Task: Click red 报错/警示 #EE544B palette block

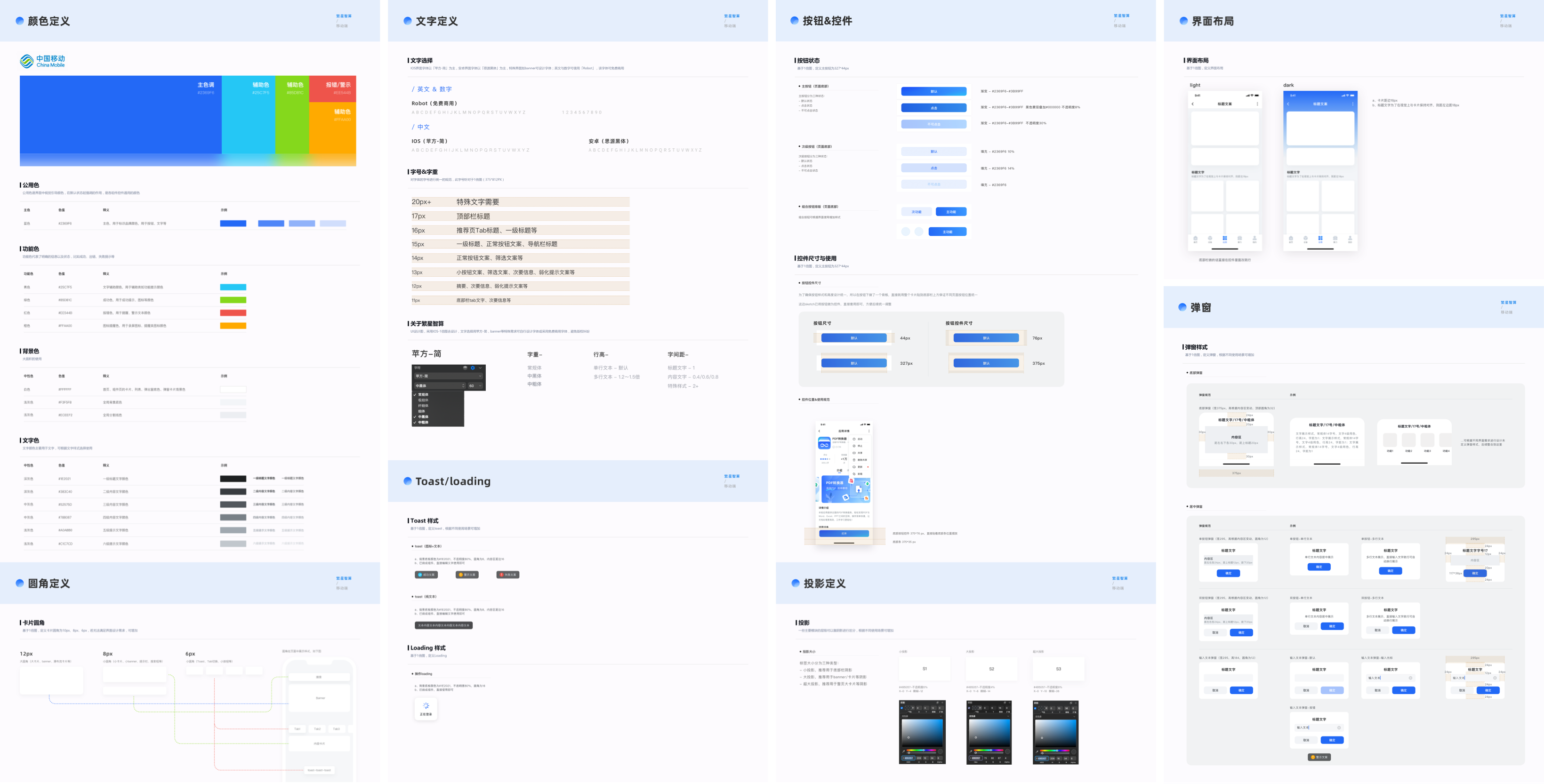Action: coord(333,89)
